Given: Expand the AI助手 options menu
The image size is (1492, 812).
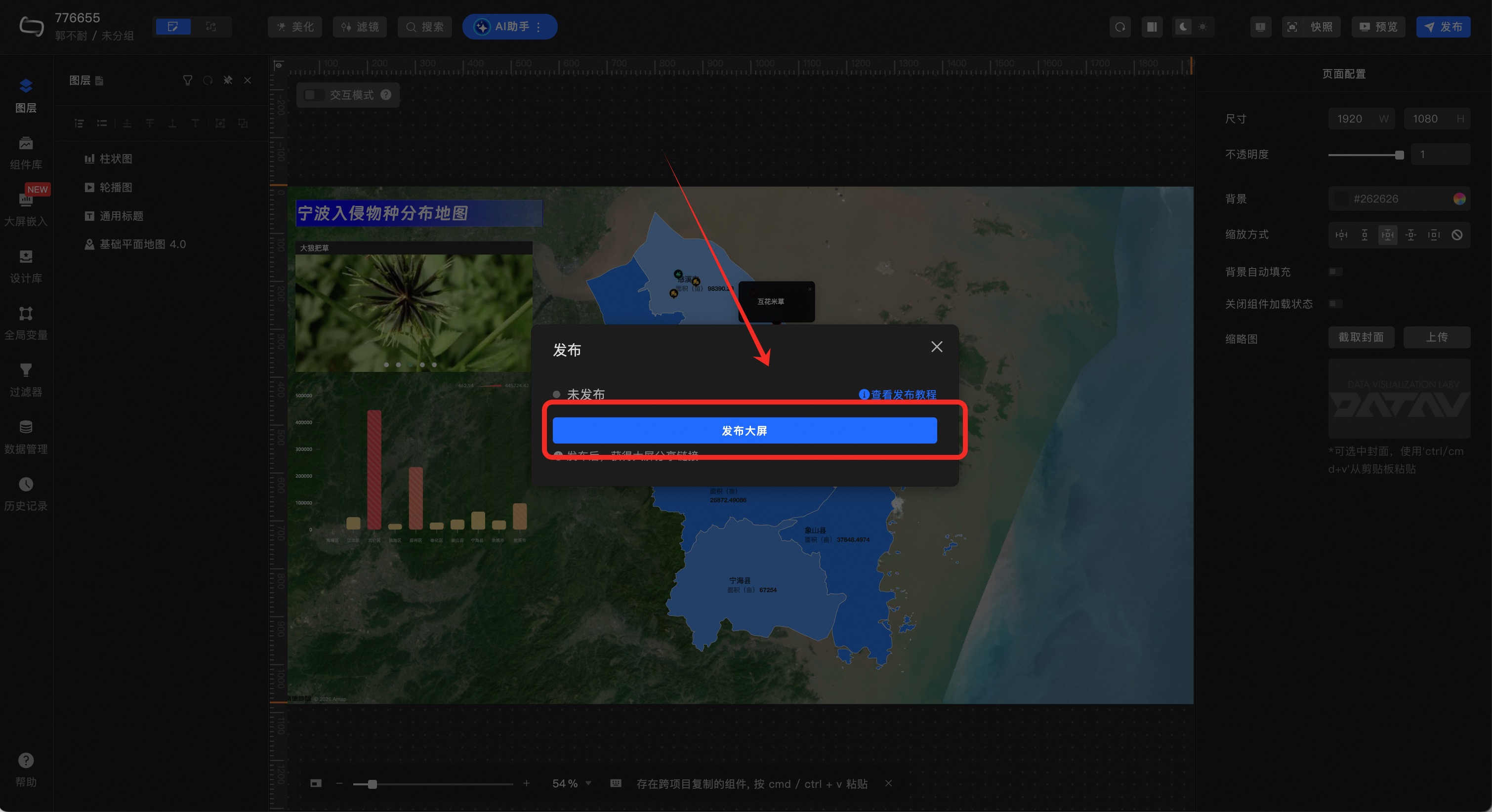Looking at the screenshot, I should 539,27.
